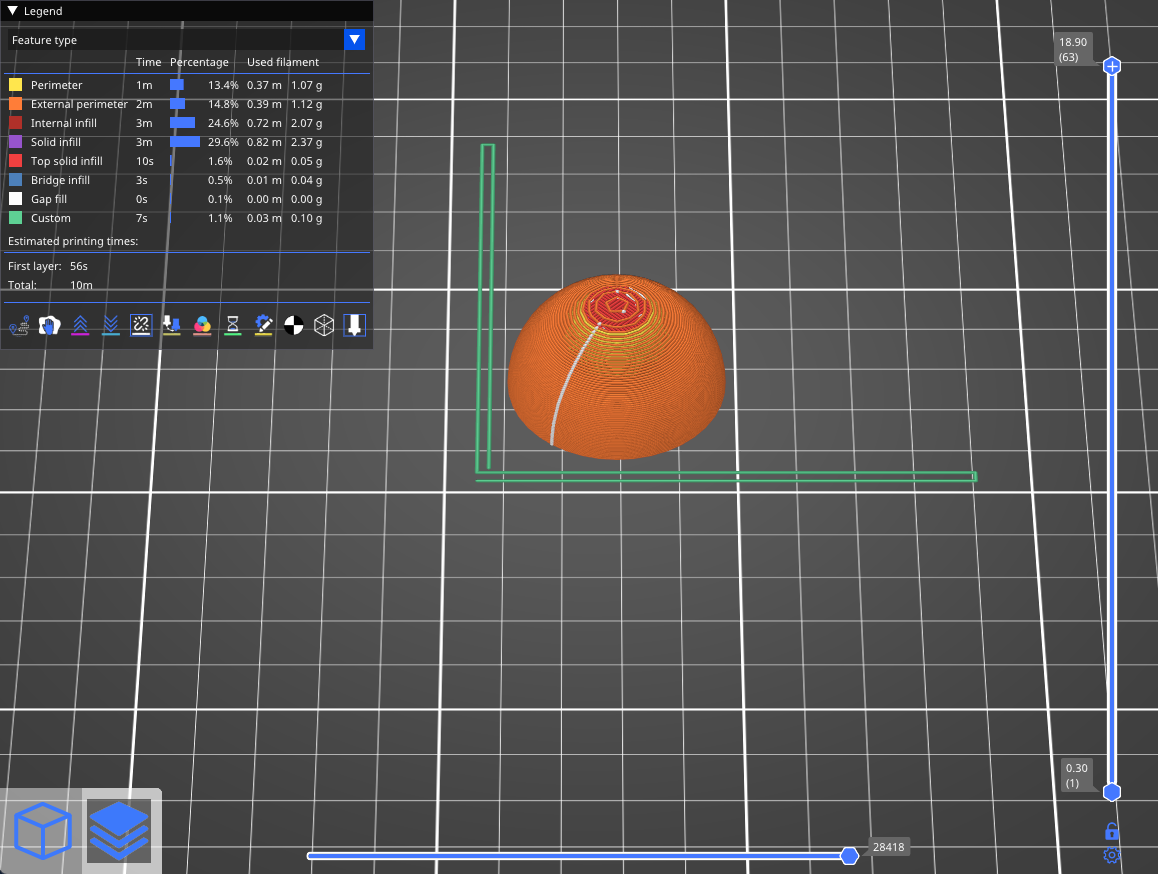This screenshot has height=874, width=1158.
Task: Toggle color changes icon
Action: 202,325
